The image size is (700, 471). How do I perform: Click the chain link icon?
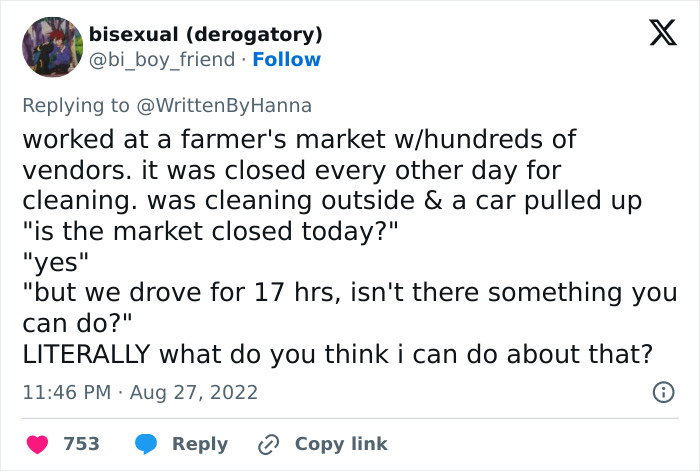click(x=267, y=444)
